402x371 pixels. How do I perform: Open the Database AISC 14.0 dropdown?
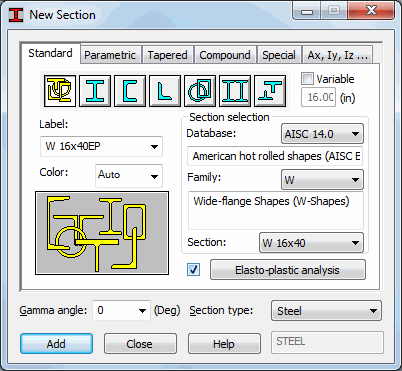click(322, 134)
